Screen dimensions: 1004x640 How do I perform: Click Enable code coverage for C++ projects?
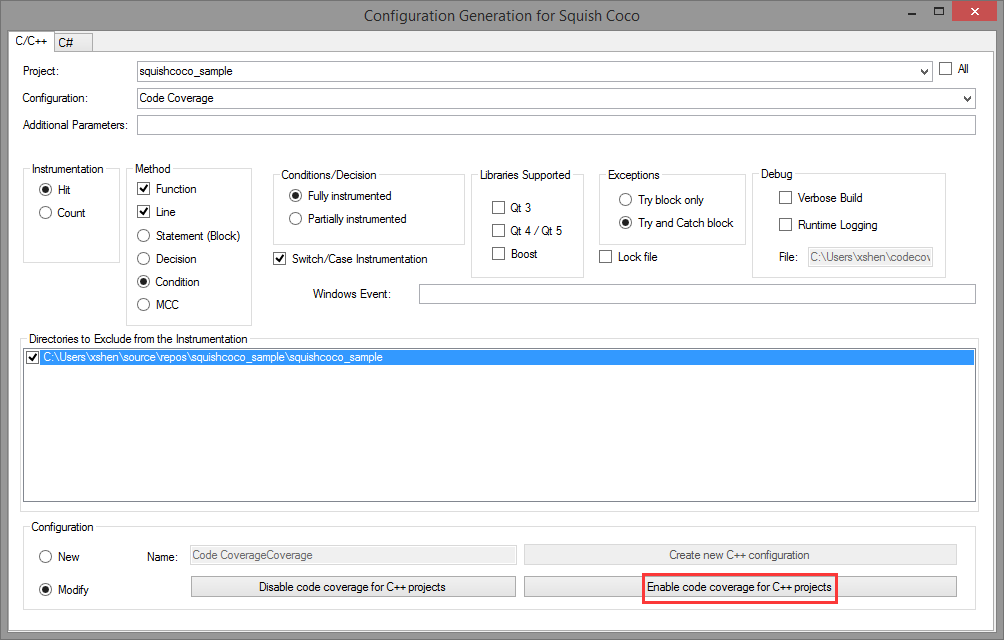click(740, 587)
